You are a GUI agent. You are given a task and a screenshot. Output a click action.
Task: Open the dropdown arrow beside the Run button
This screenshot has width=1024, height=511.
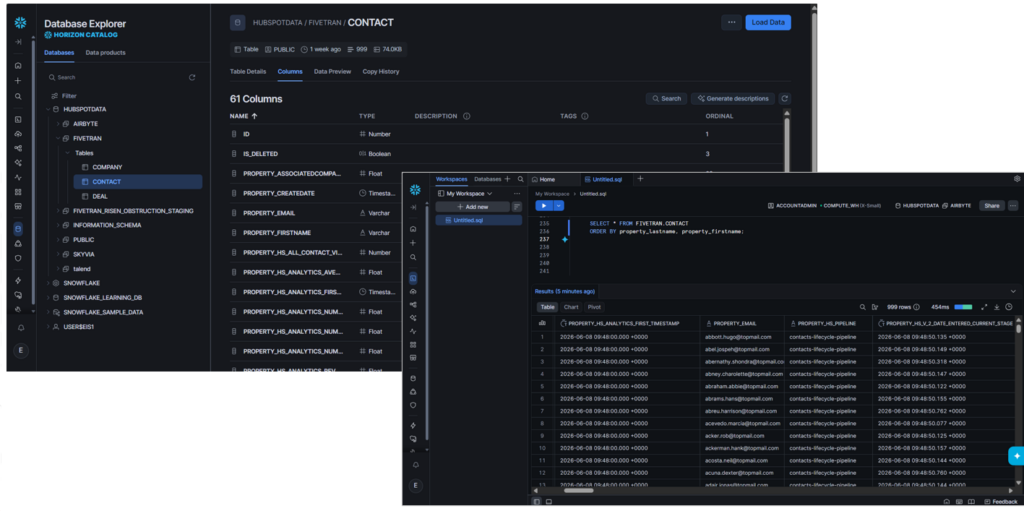point(558,205)
